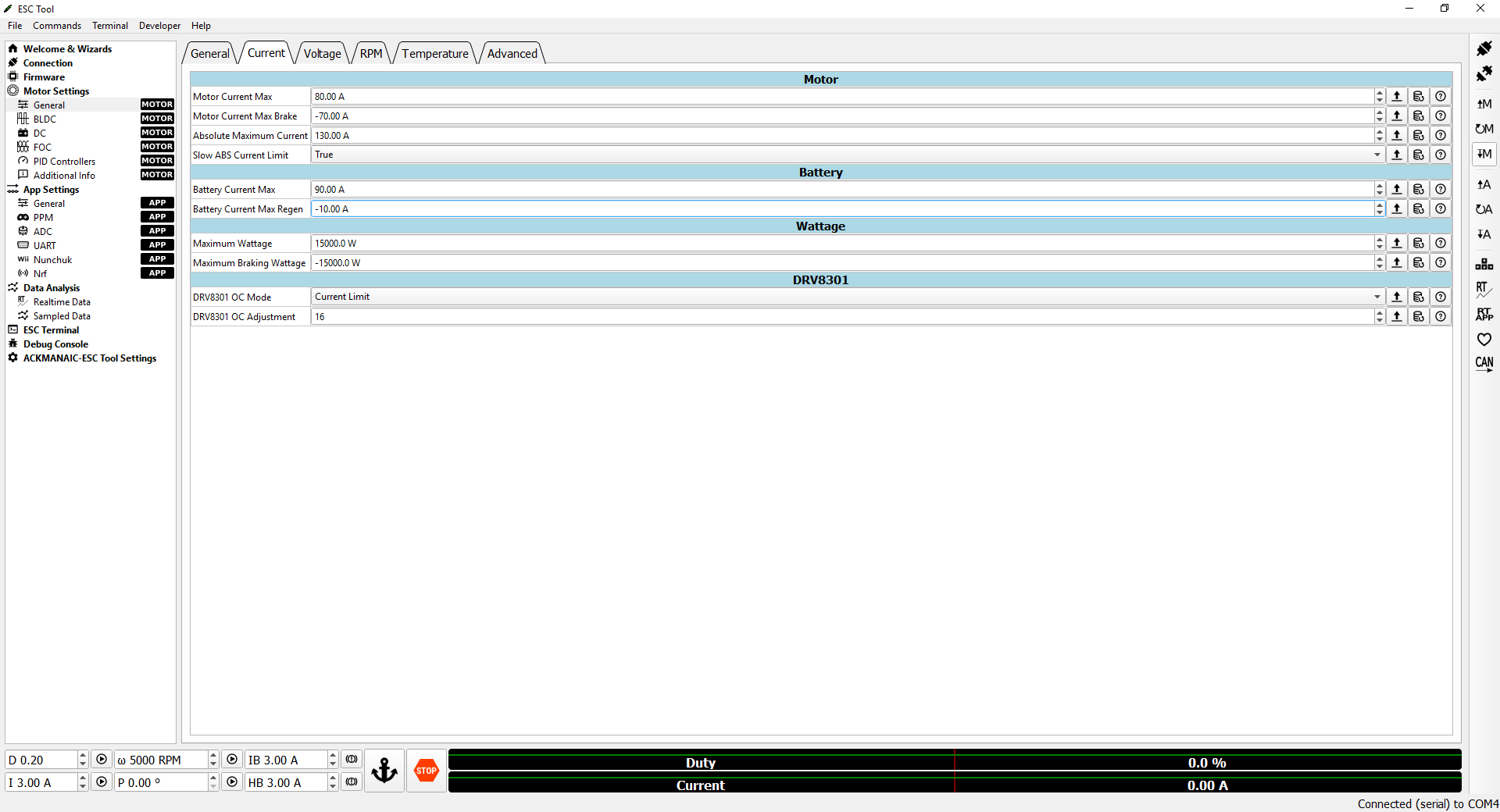Viewport: 1500px width, 812px height.
Task: Click the Disconnect plug icon
Action: click(x=1484, y=74)
